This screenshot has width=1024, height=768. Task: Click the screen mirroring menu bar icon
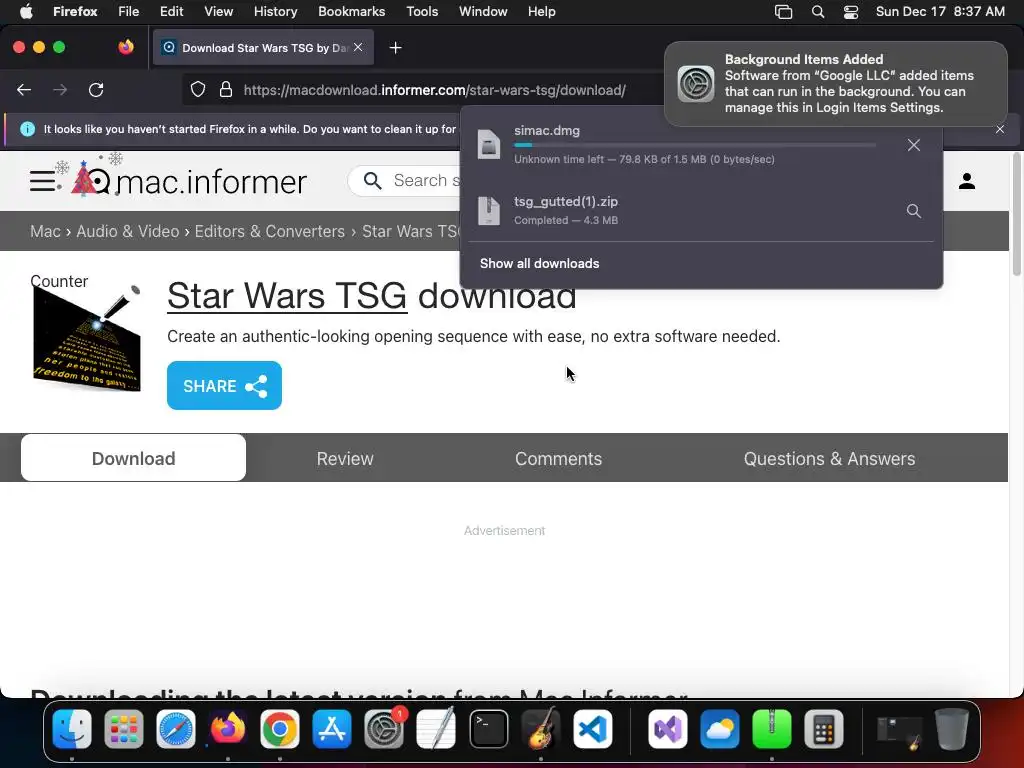point(784,12)
